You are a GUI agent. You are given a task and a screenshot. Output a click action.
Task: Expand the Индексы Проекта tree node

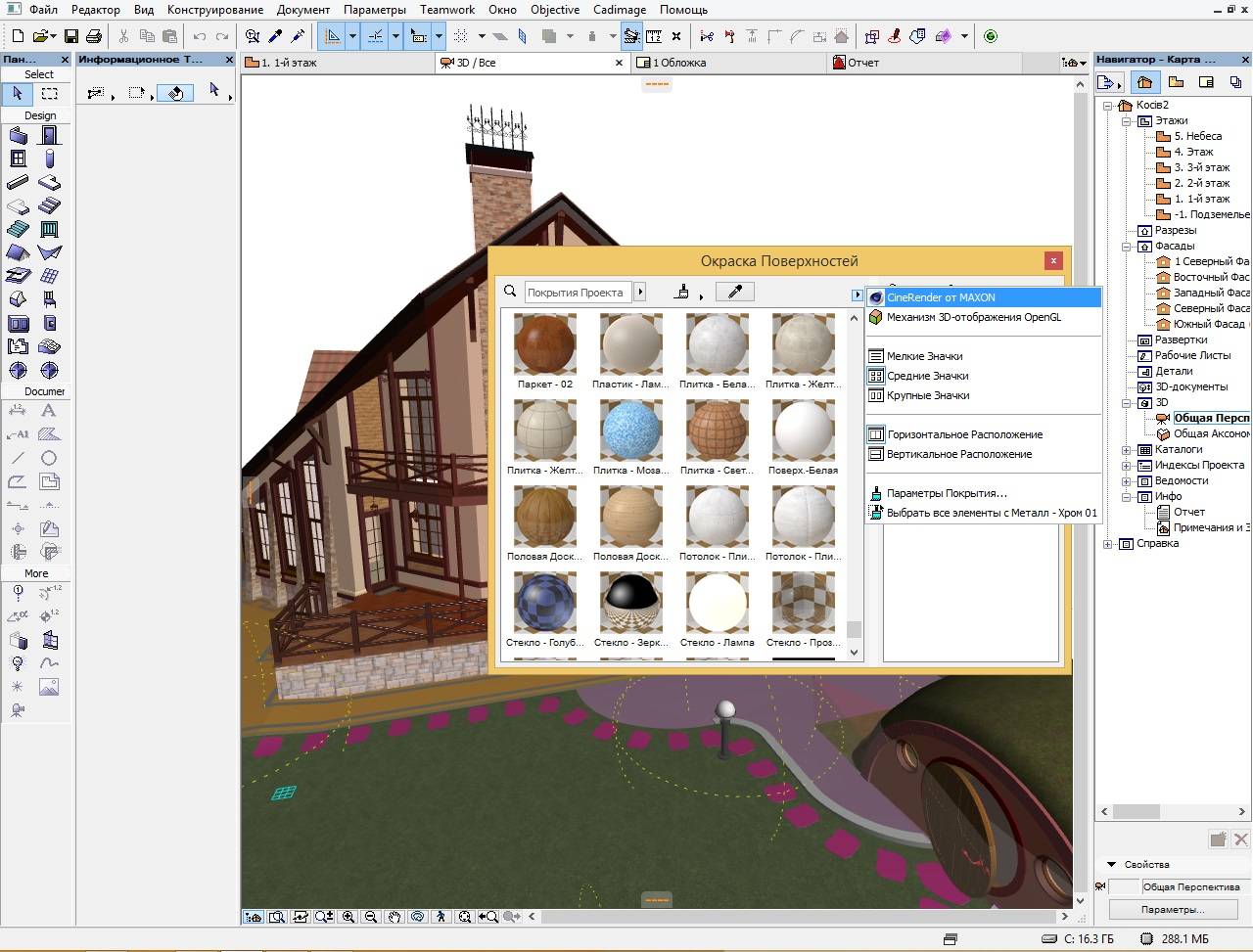(x=1127, y=466)
